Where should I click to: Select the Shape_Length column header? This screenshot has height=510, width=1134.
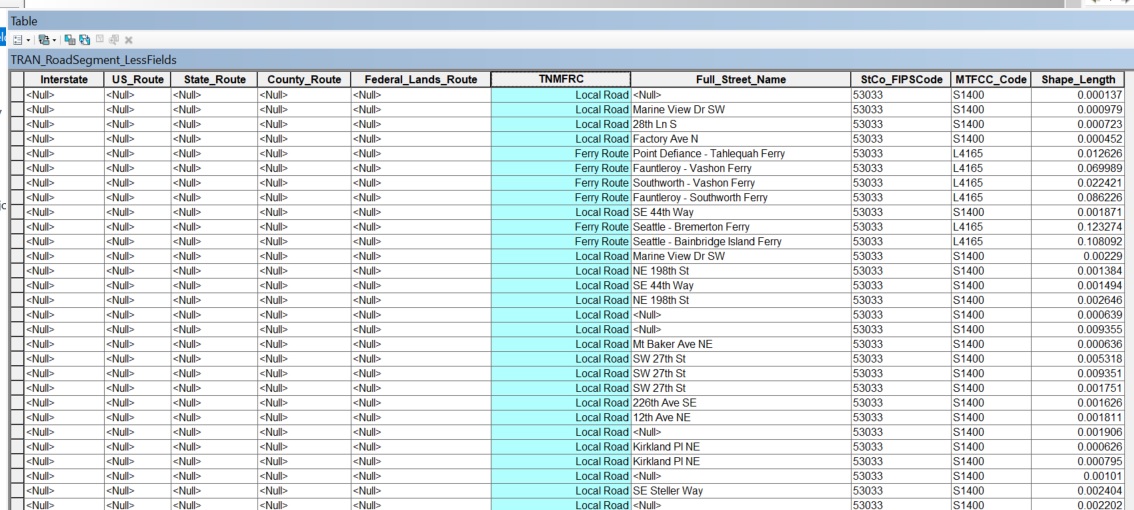pos(1078,80)
